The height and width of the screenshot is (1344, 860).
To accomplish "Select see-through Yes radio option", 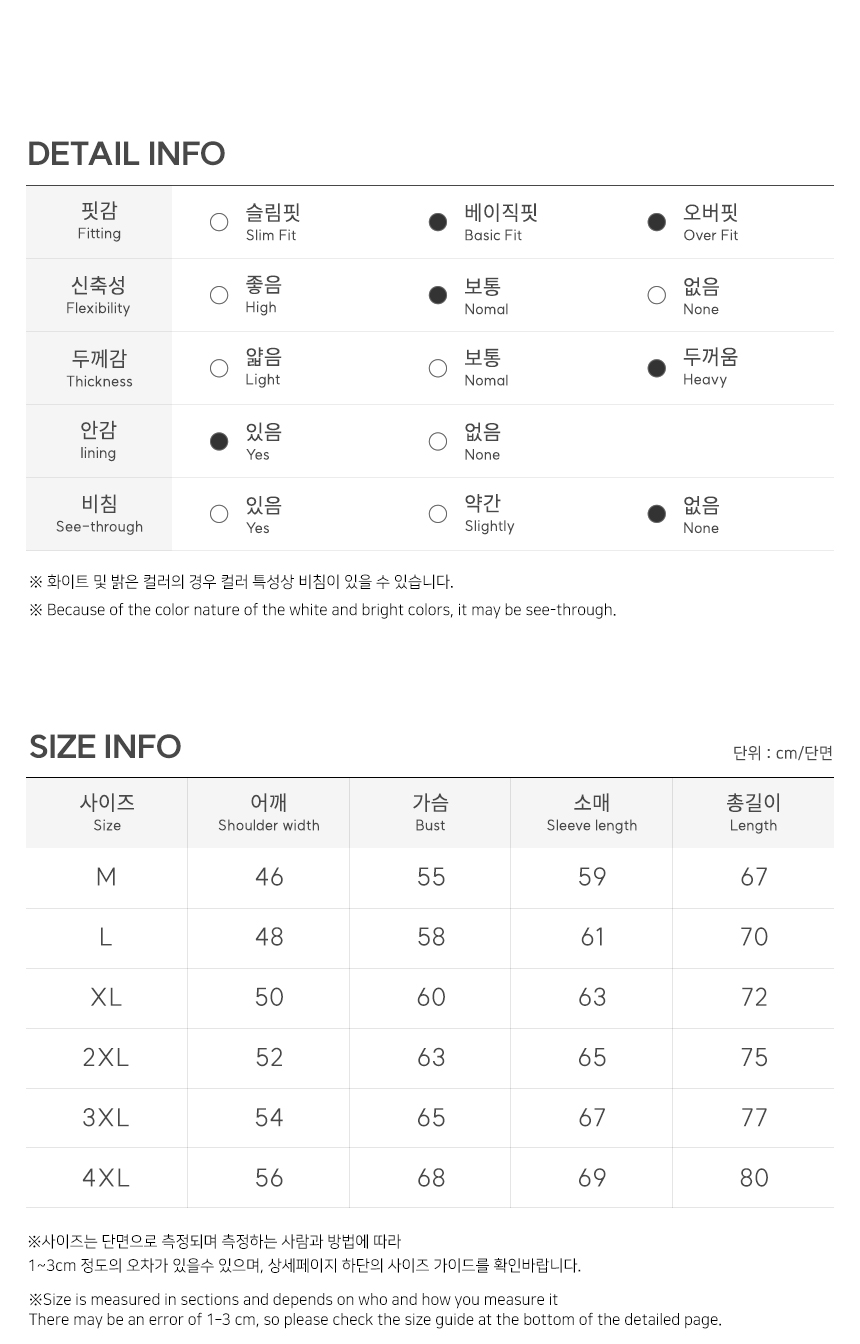I will pos(219,514).
